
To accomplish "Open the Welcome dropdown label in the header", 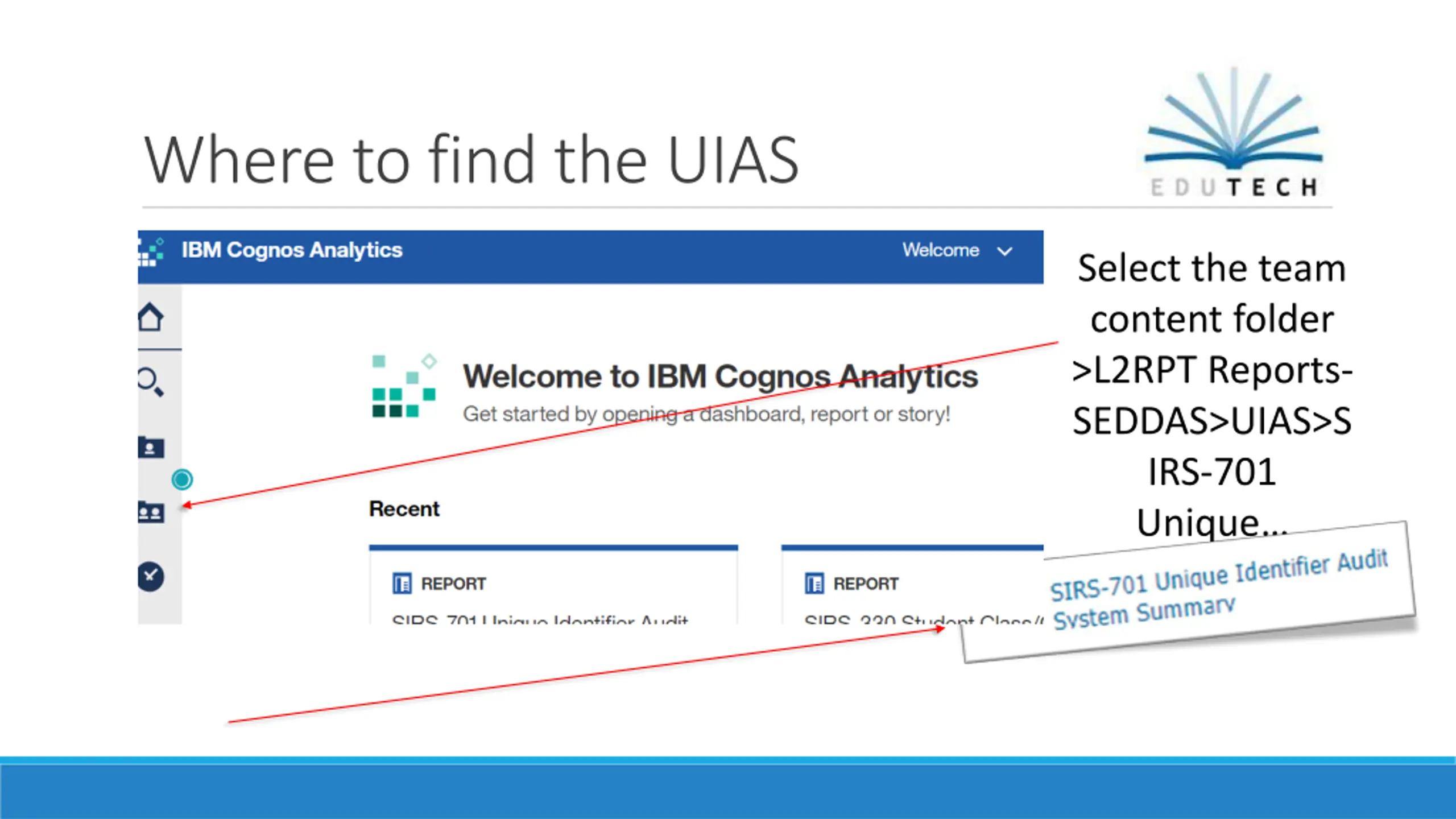I will (x=941, y=250).
